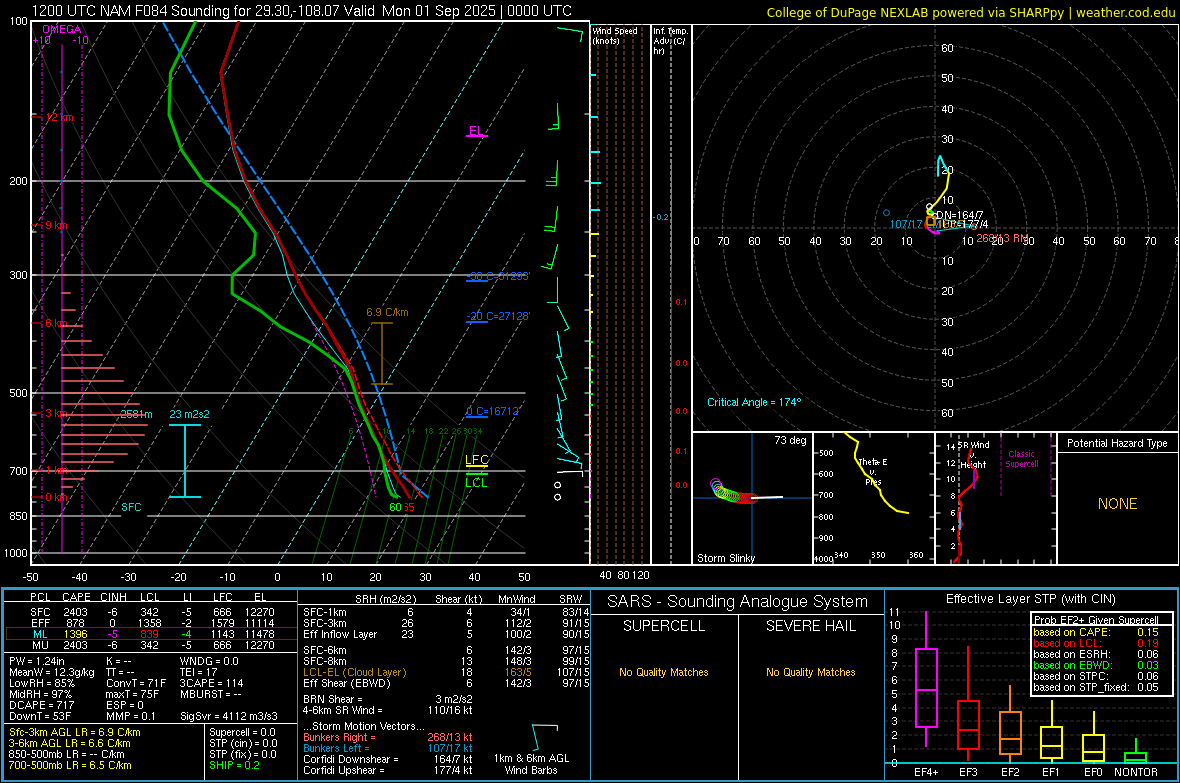Image resolution: width=1180 pixels, height=783 pixels.
Task: Click the OMEGA label at skew-T top left
Action: click(62, 29)
